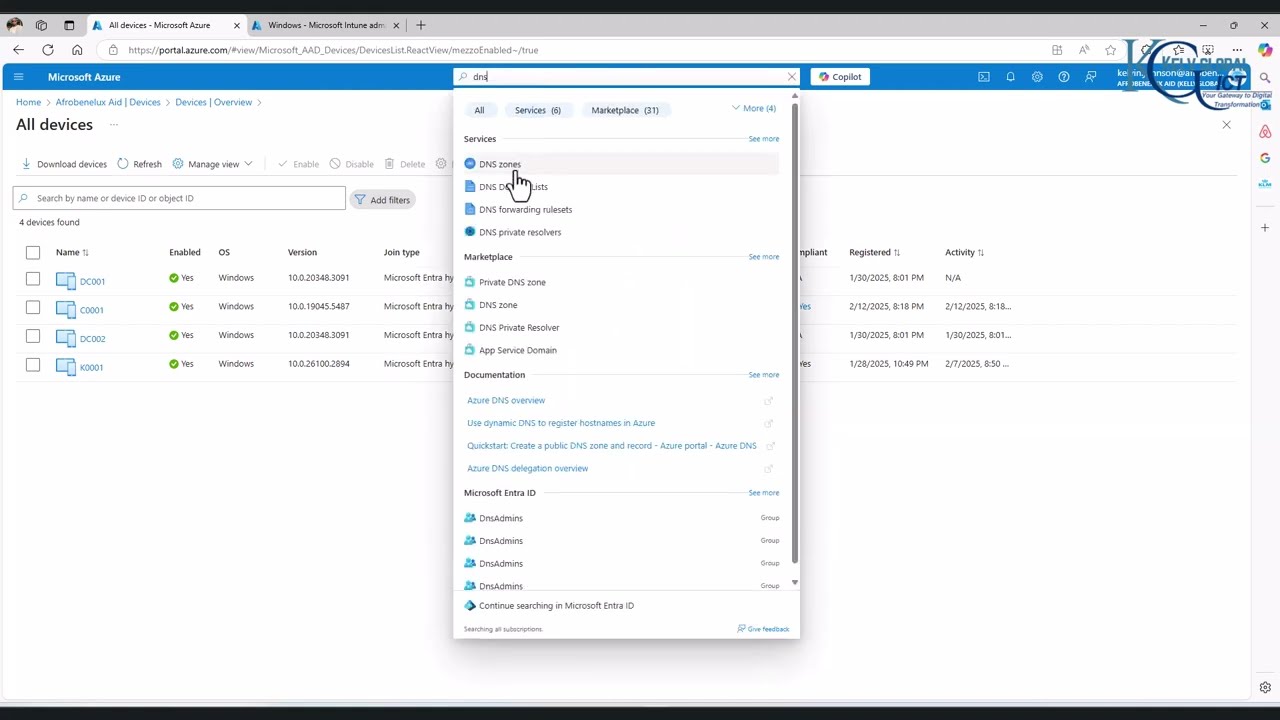The image size is (1280, 720).
Task: See more results under Marketplace
Action: tap(763, 257)
